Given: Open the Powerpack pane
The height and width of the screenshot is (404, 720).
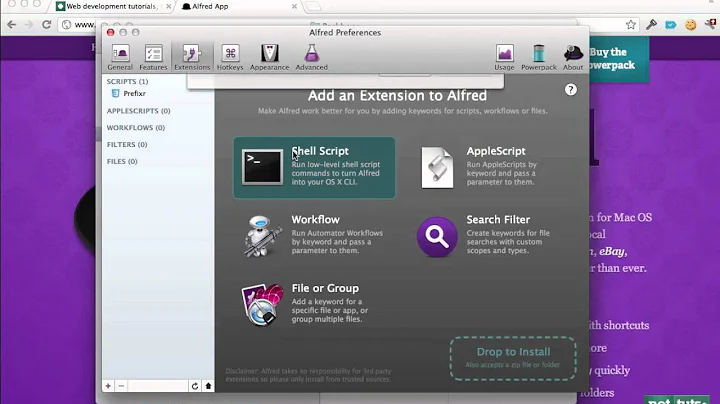Looking at the screenshot, I should [x=539, y=57].
